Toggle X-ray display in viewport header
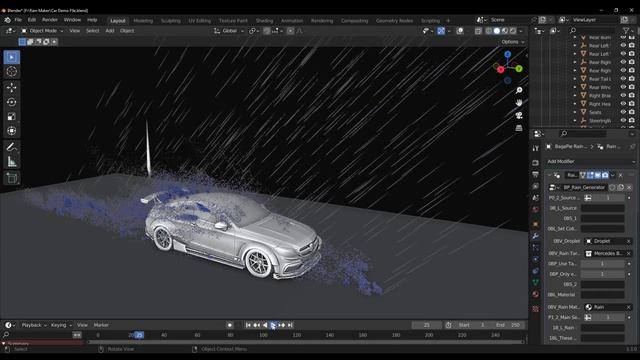The width and height of the screenshot is (640, 360). point(478,31)
